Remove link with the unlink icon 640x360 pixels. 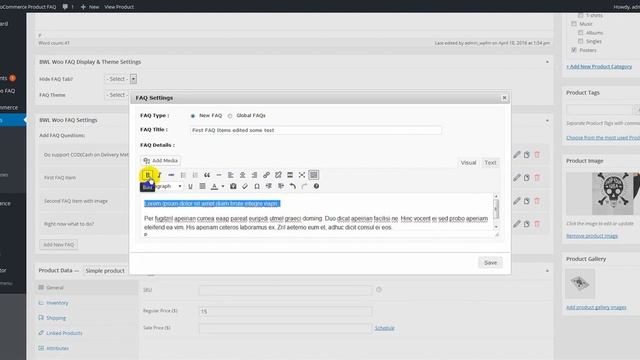click(x=278, y=175)
